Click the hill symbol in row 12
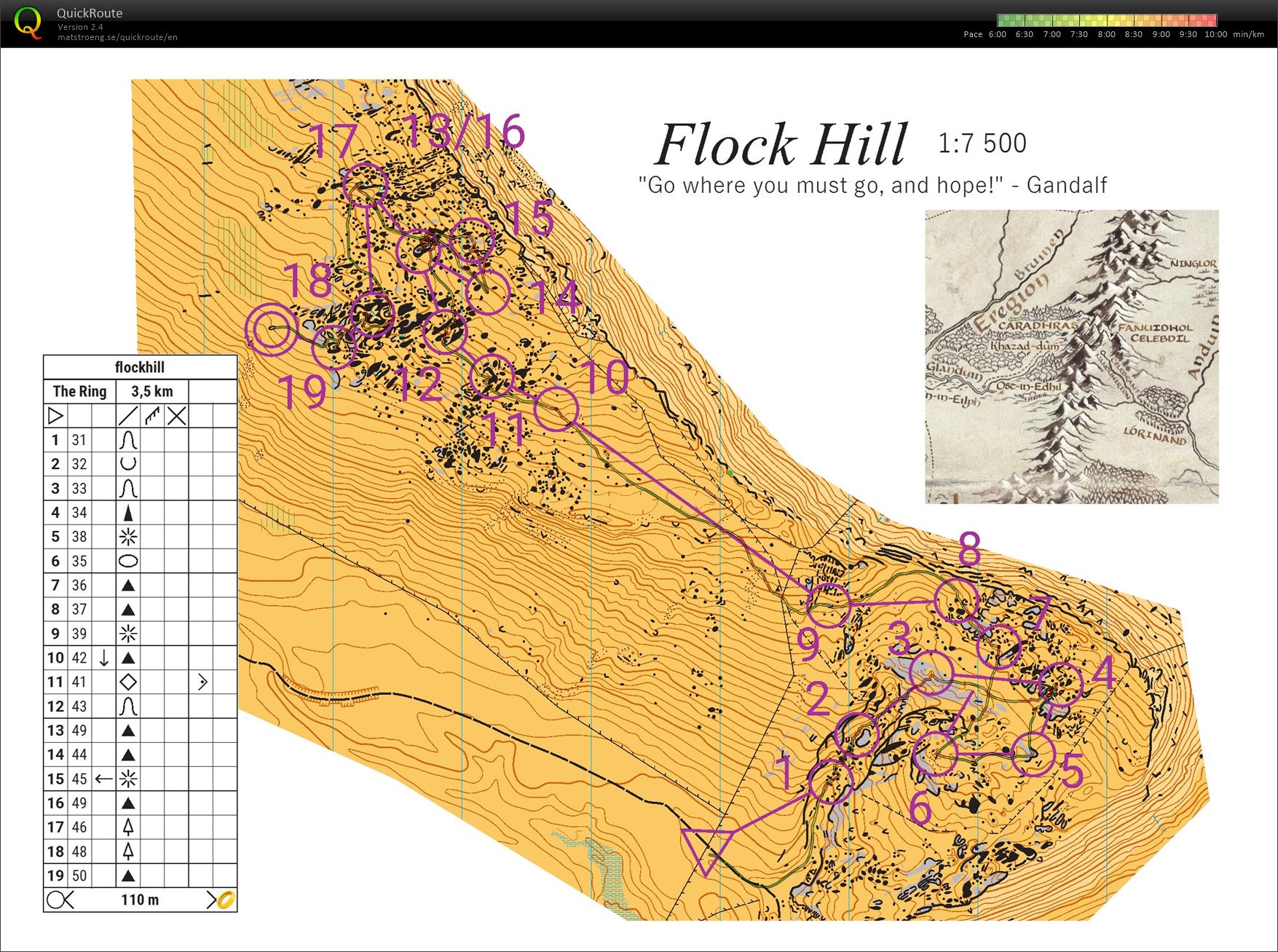Viewport: 1278px width, 952px height. coord(128,707)
